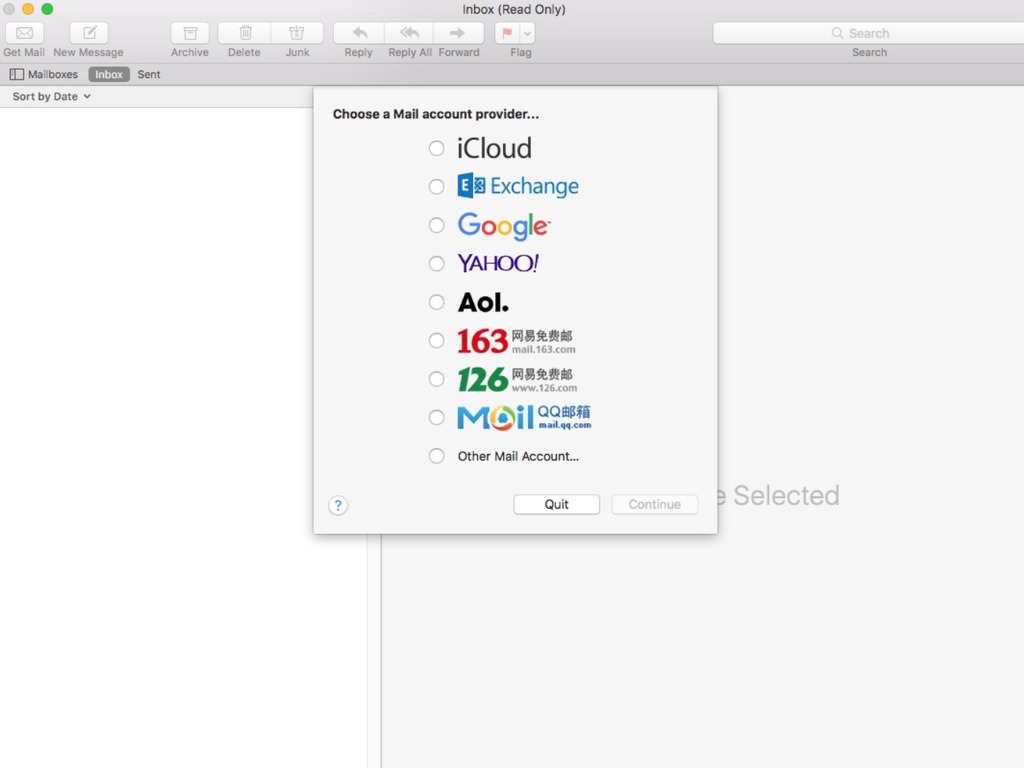Screen dimensions: 1024x768
Task: Click the magnifier icon in Search field
Action: point(837,33)
